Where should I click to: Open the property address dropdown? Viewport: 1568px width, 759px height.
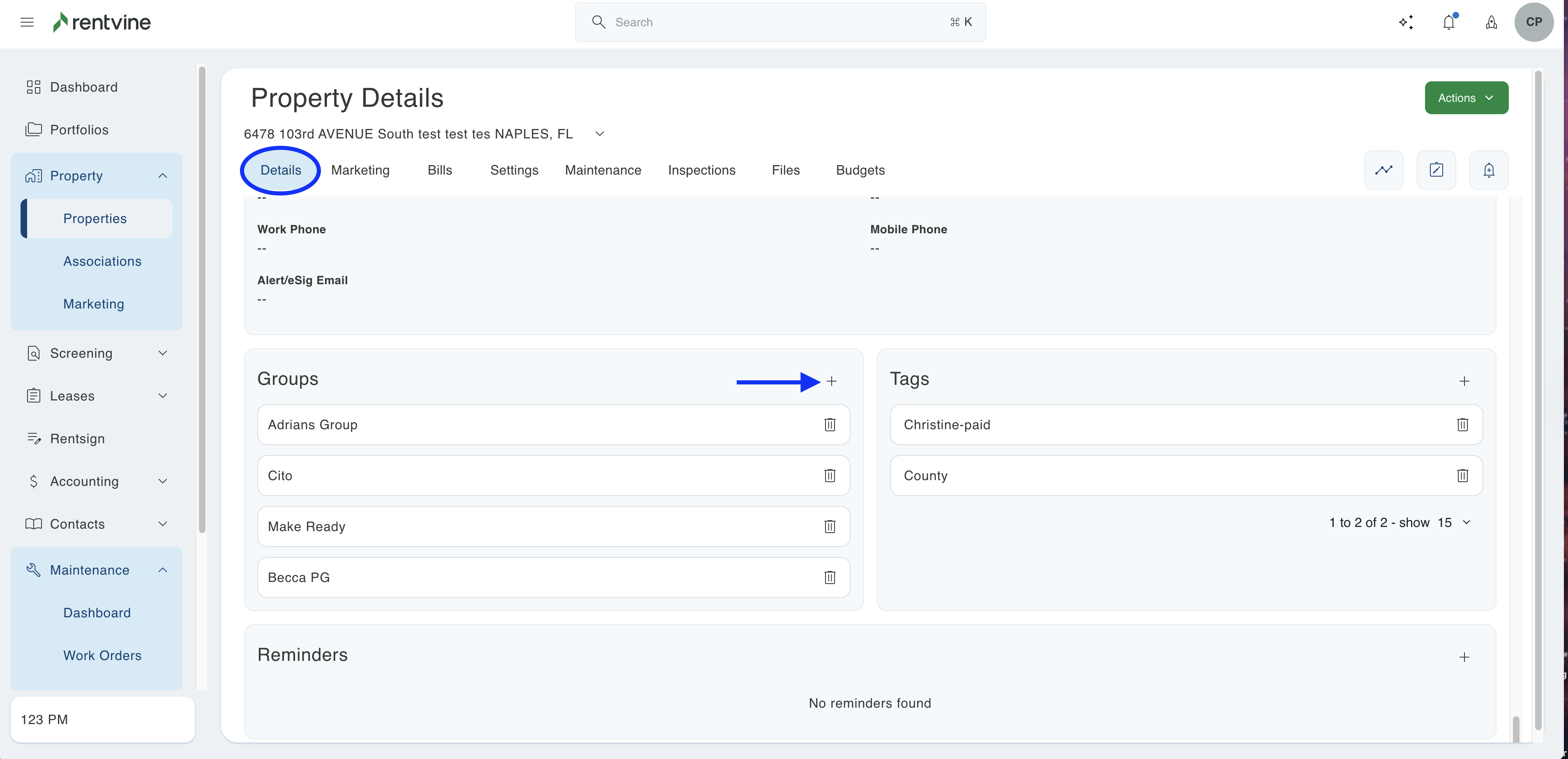coord(600,134)
